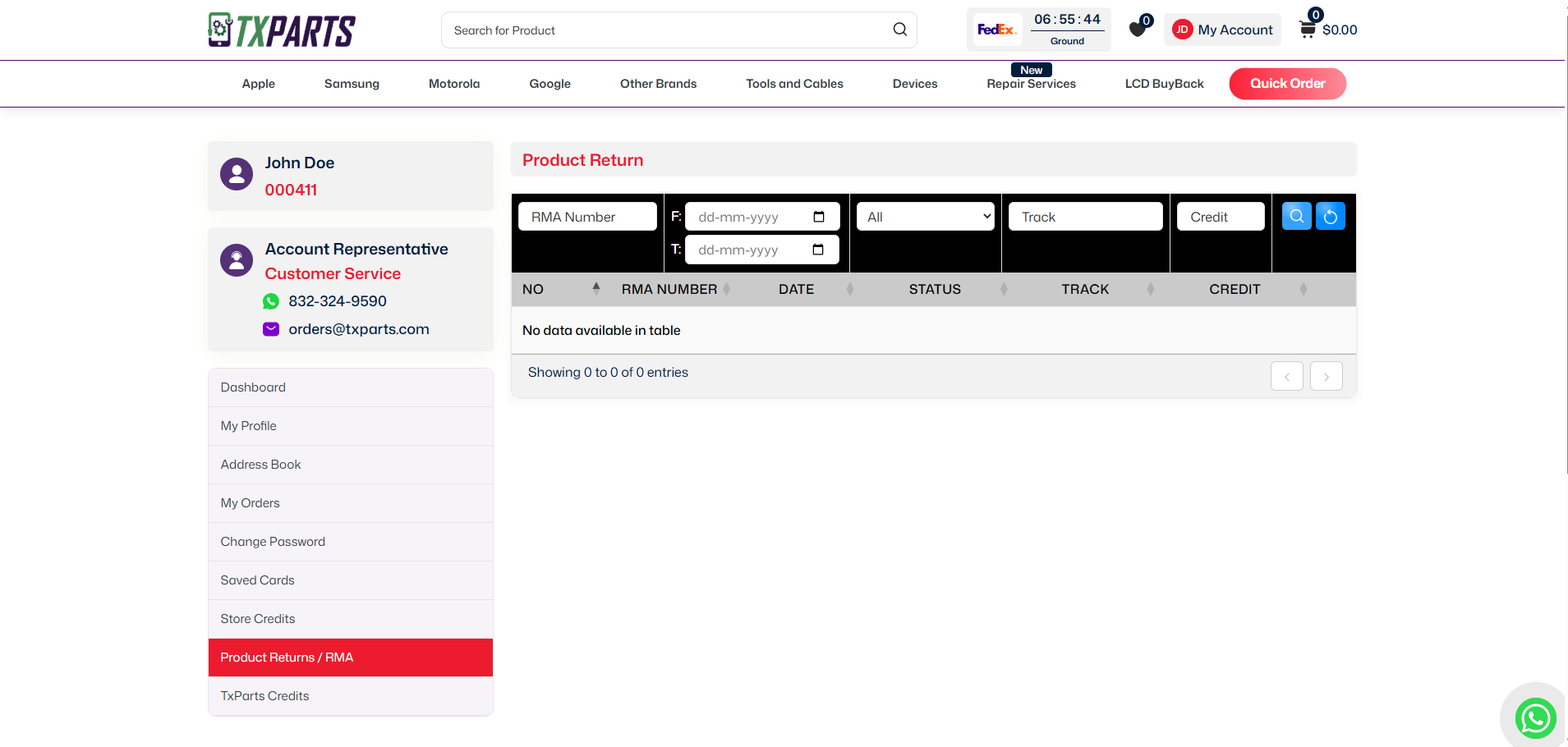The width and height of the screenshot is (1568, 747).
Task: Open Saved Cards in the sidebar
Action: tap(351, 580)
